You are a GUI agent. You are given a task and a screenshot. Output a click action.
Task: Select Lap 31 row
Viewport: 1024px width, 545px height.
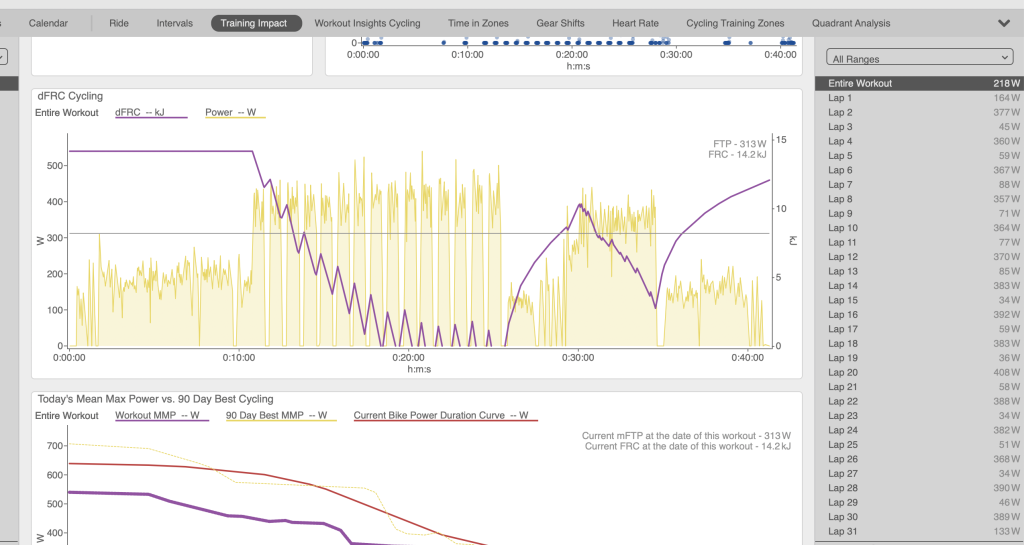920,531
